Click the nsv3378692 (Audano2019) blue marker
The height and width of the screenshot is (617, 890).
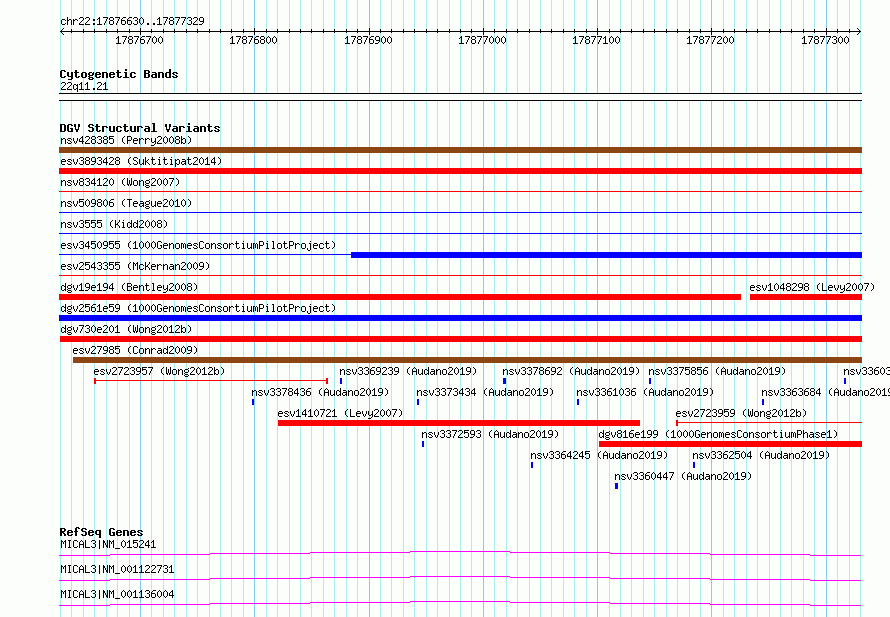click(x=504, y=381)
